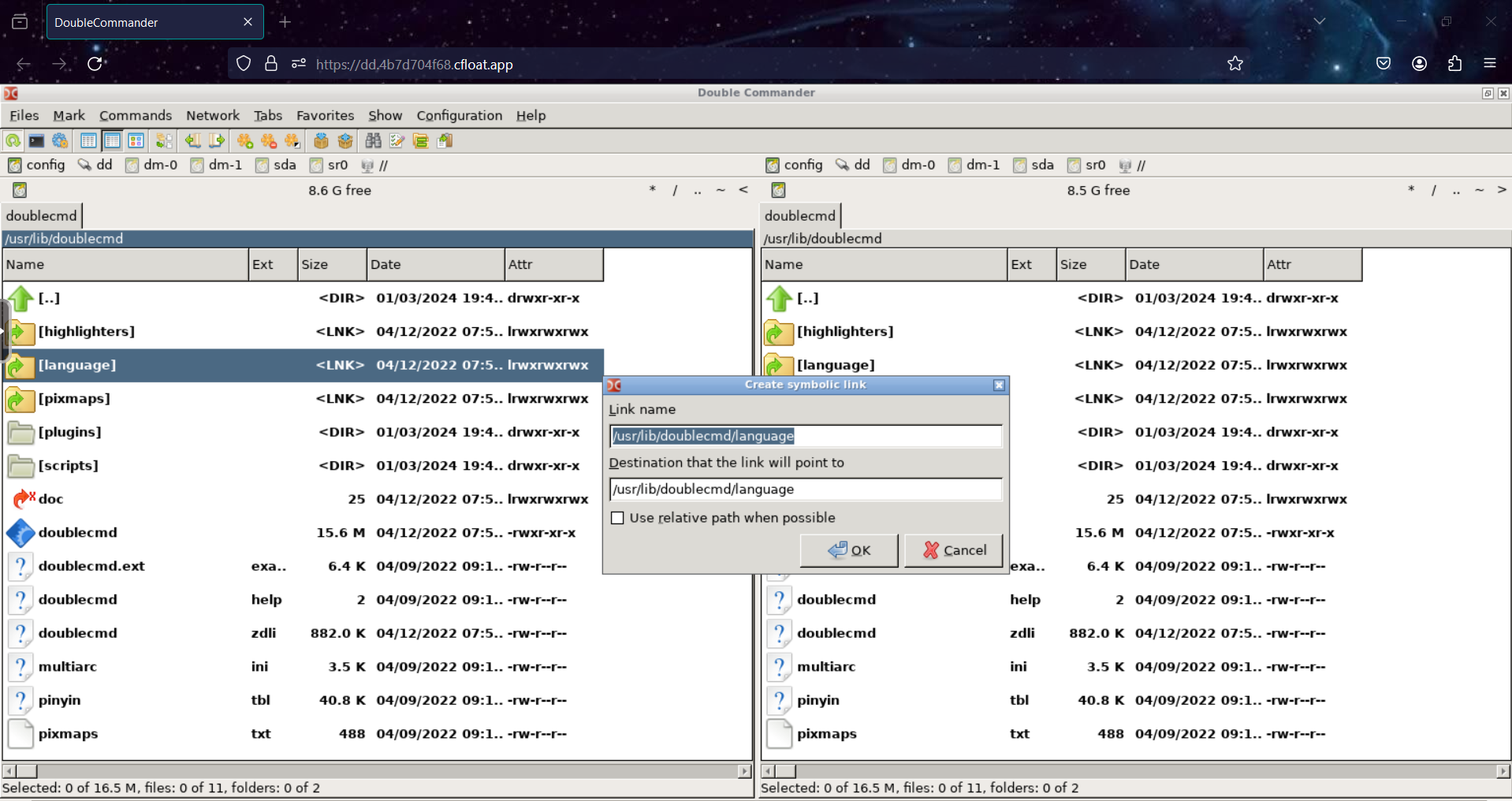
Task: Select broken doc link in left panel
Action: (x=304, y=499)
